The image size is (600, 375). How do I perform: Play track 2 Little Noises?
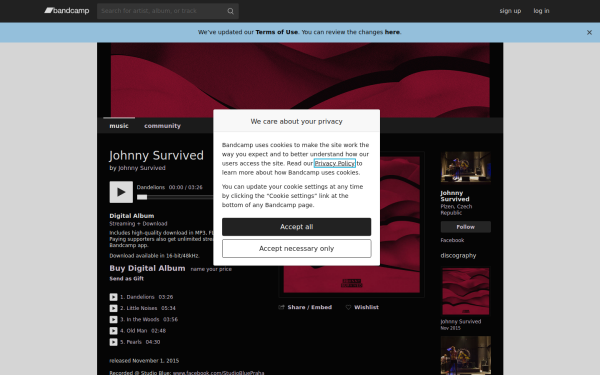(113, 308)
